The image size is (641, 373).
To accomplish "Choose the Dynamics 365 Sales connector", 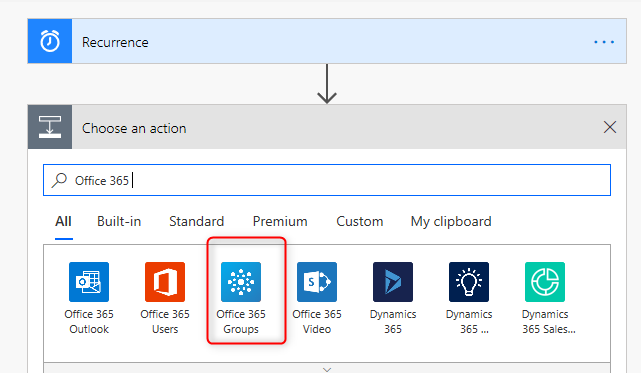I will pyautogui.click(x=545, y=282).
